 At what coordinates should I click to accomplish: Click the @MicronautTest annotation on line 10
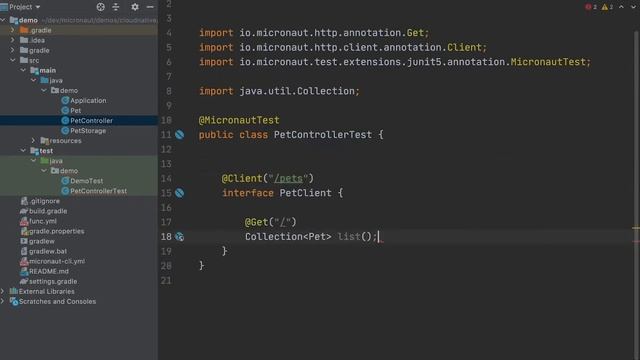click(x=239, y=120)
